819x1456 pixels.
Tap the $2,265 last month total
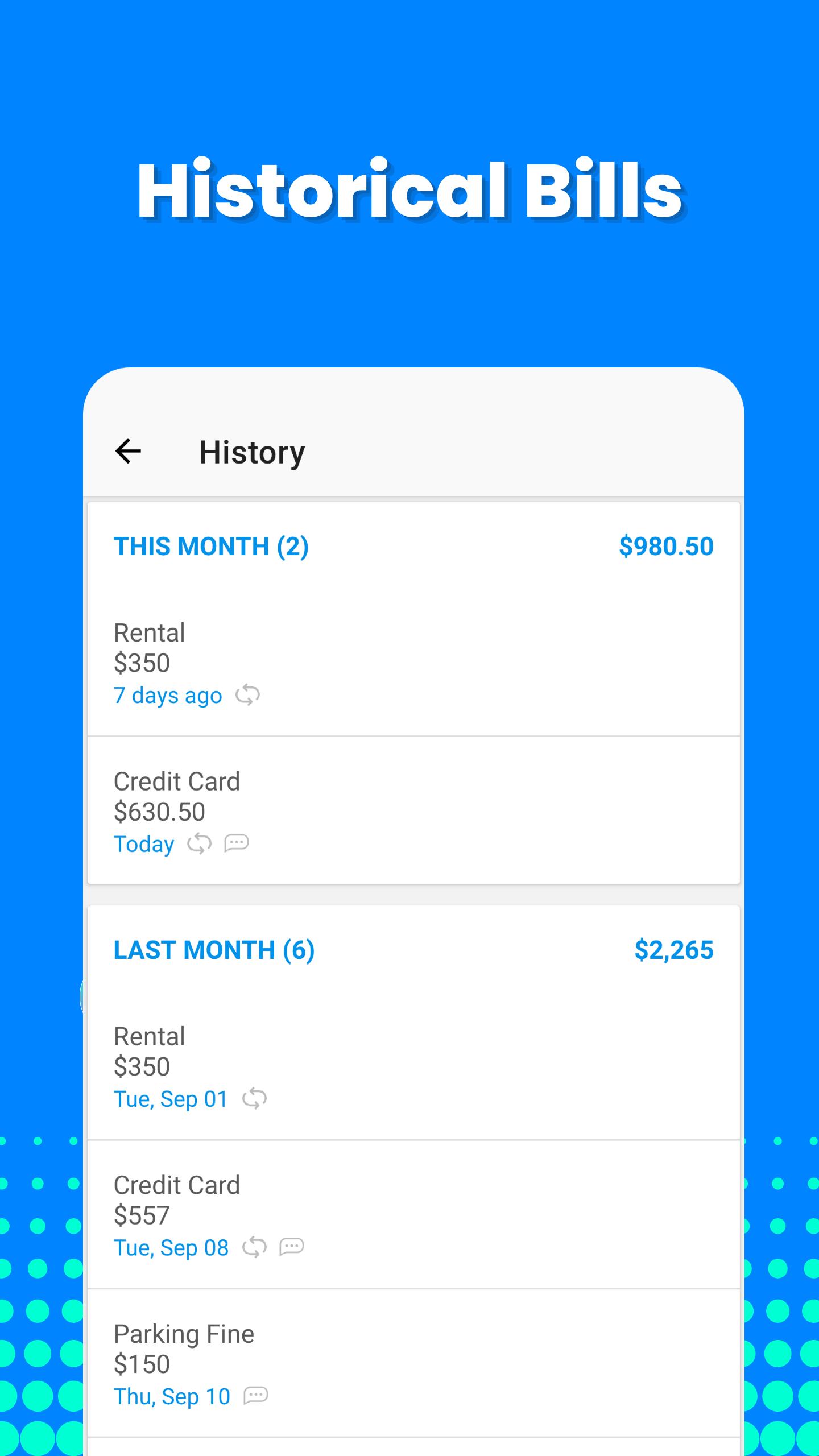click(x=673, y=950)
